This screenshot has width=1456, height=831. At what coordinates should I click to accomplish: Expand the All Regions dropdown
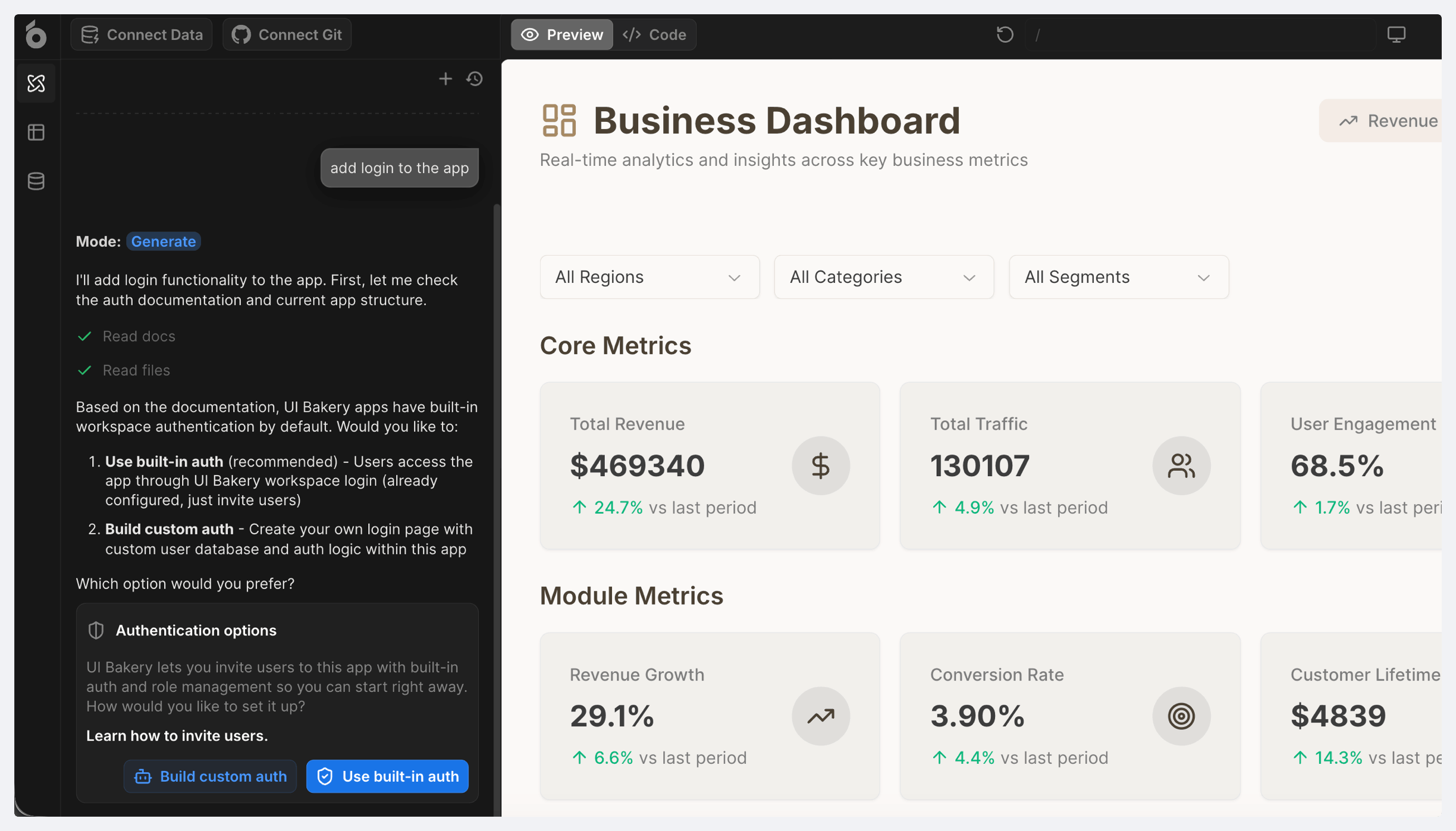(x=649, y=277)
